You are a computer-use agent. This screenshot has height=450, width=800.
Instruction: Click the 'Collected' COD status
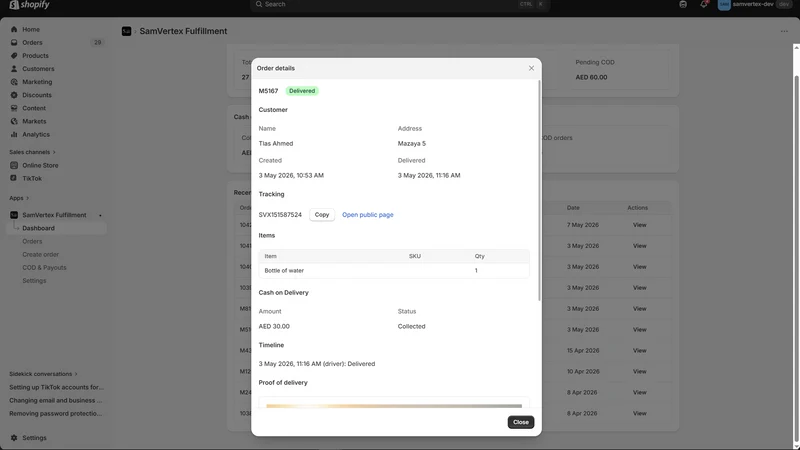tap(411, 327)
